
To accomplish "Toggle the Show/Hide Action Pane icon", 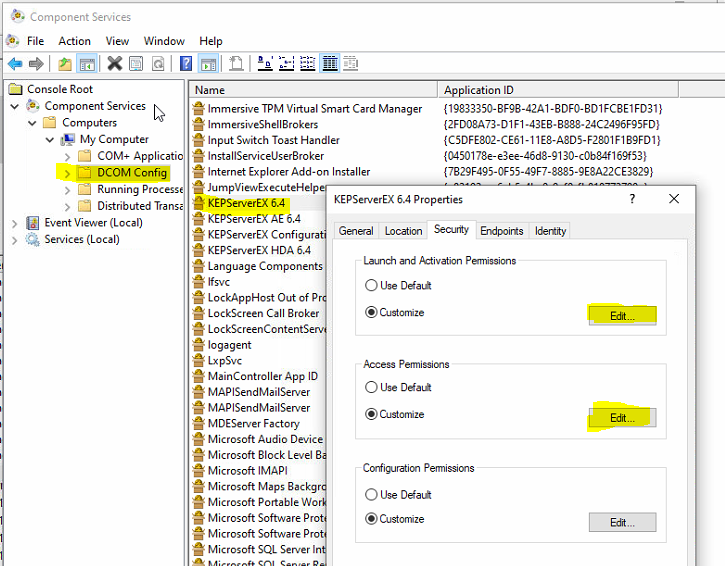I will click(208, 63).
